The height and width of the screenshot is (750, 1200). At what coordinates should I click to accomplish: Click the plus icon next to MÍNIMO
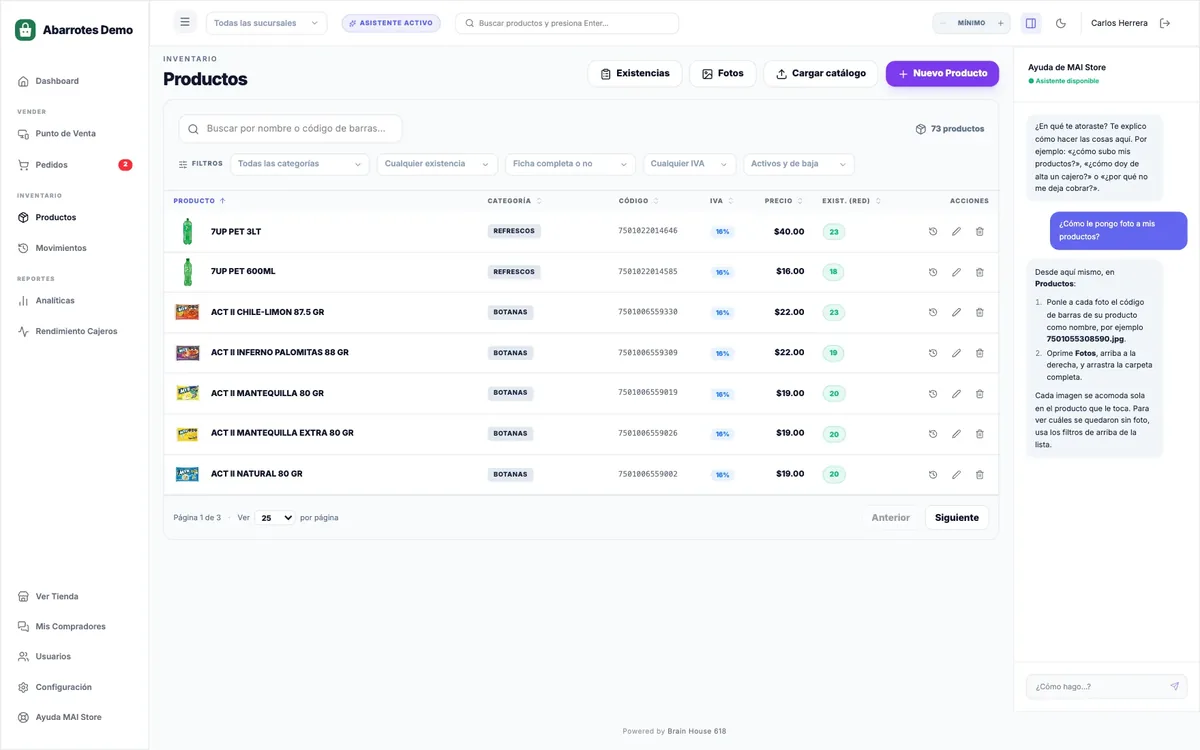point(1000,23)
